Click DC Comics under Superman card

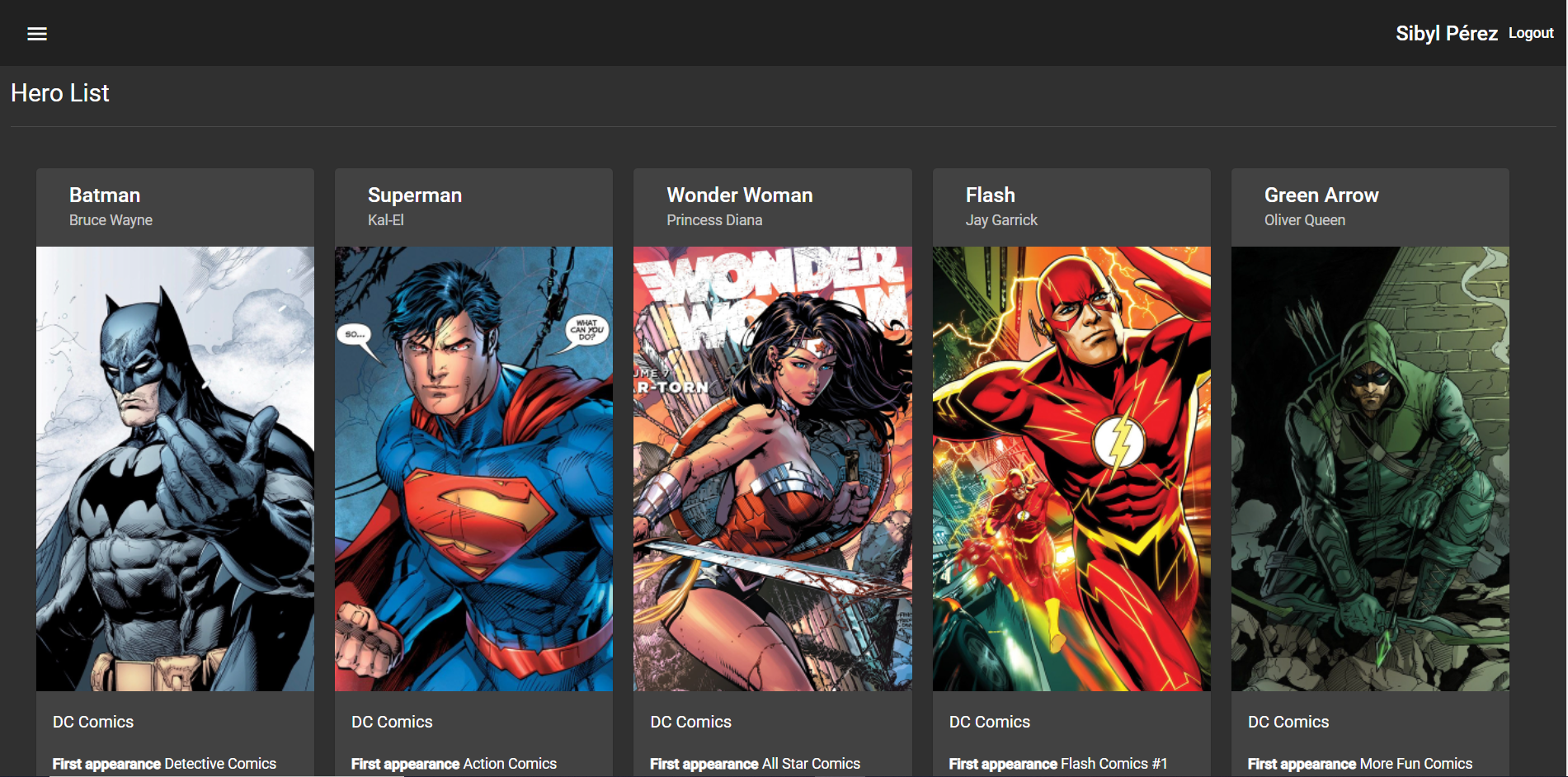click(392, 722)
